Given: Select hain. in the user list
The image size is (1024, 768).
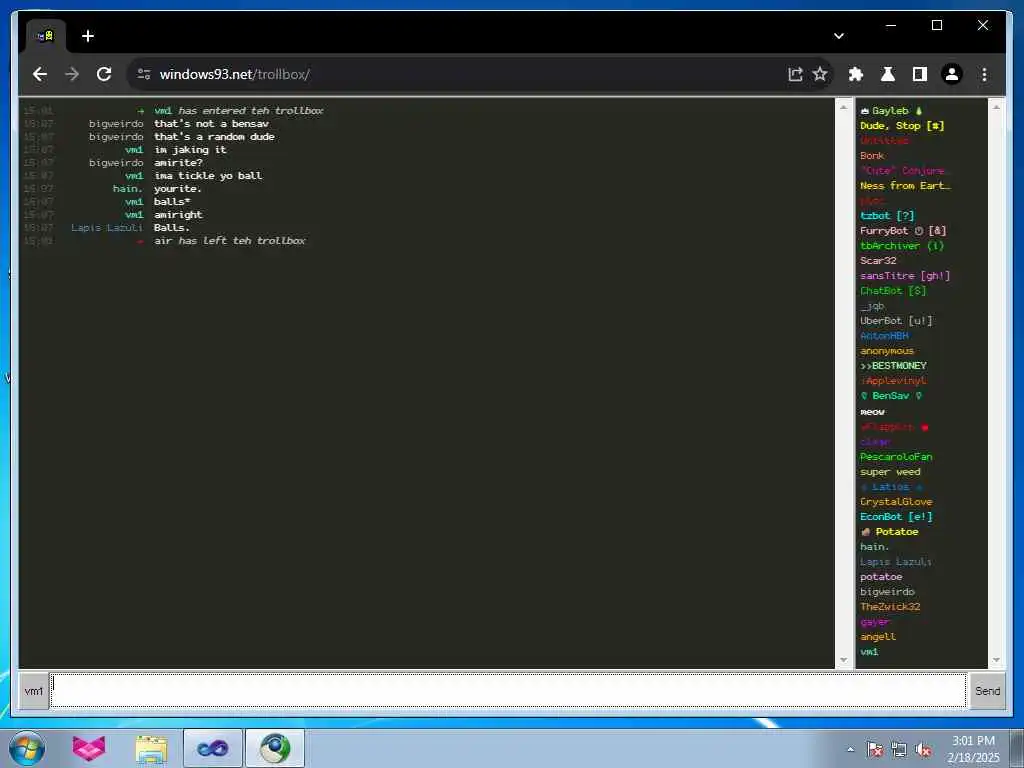Looking at the screenshot, I should pos(874,547).
